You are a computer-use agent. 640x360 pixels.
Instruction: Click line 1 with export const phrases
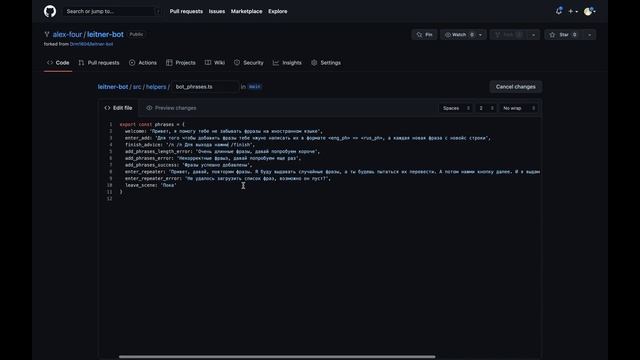point(152,124)
